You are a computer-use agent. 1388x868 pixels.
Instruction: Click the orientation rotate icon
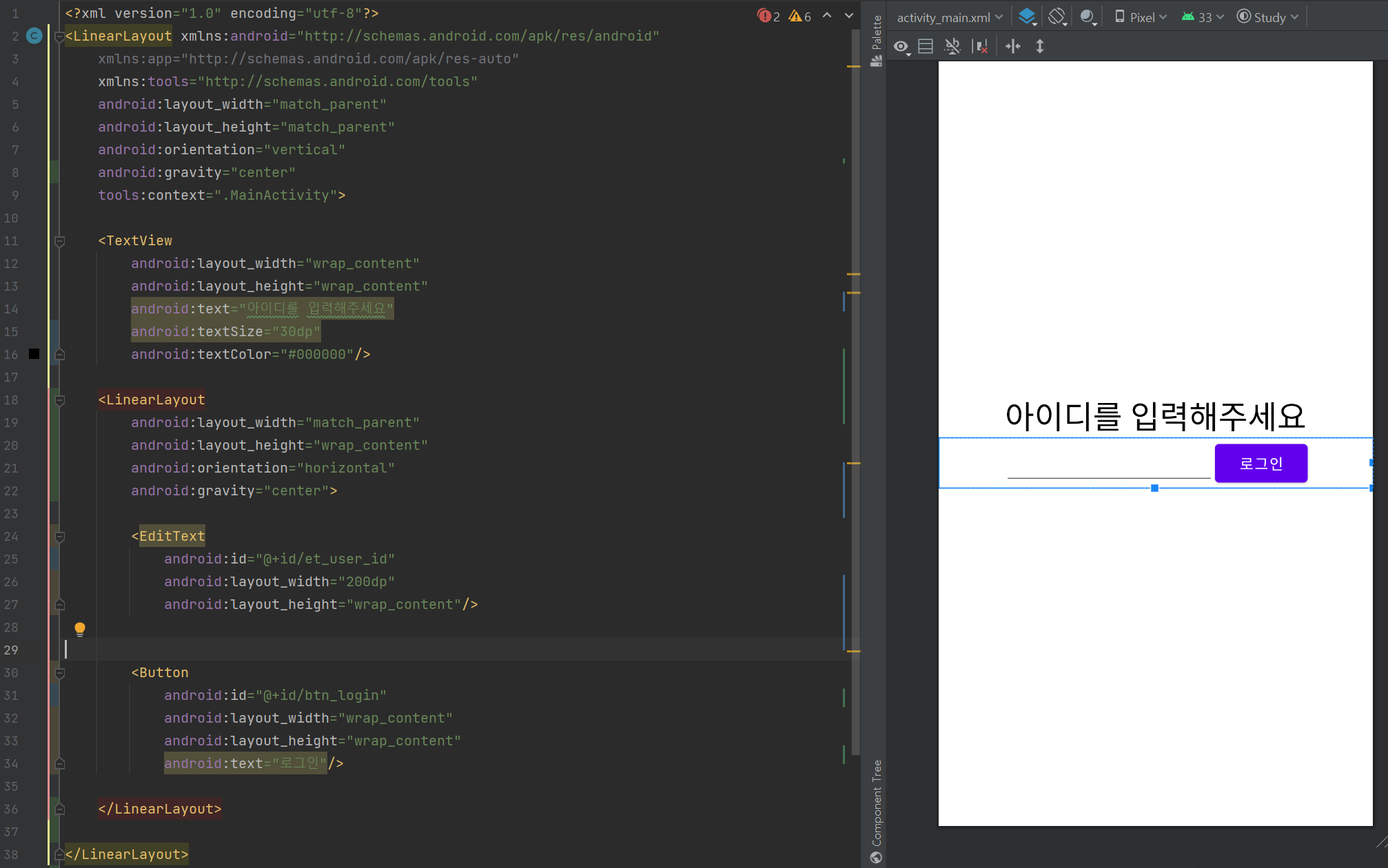1057,17
